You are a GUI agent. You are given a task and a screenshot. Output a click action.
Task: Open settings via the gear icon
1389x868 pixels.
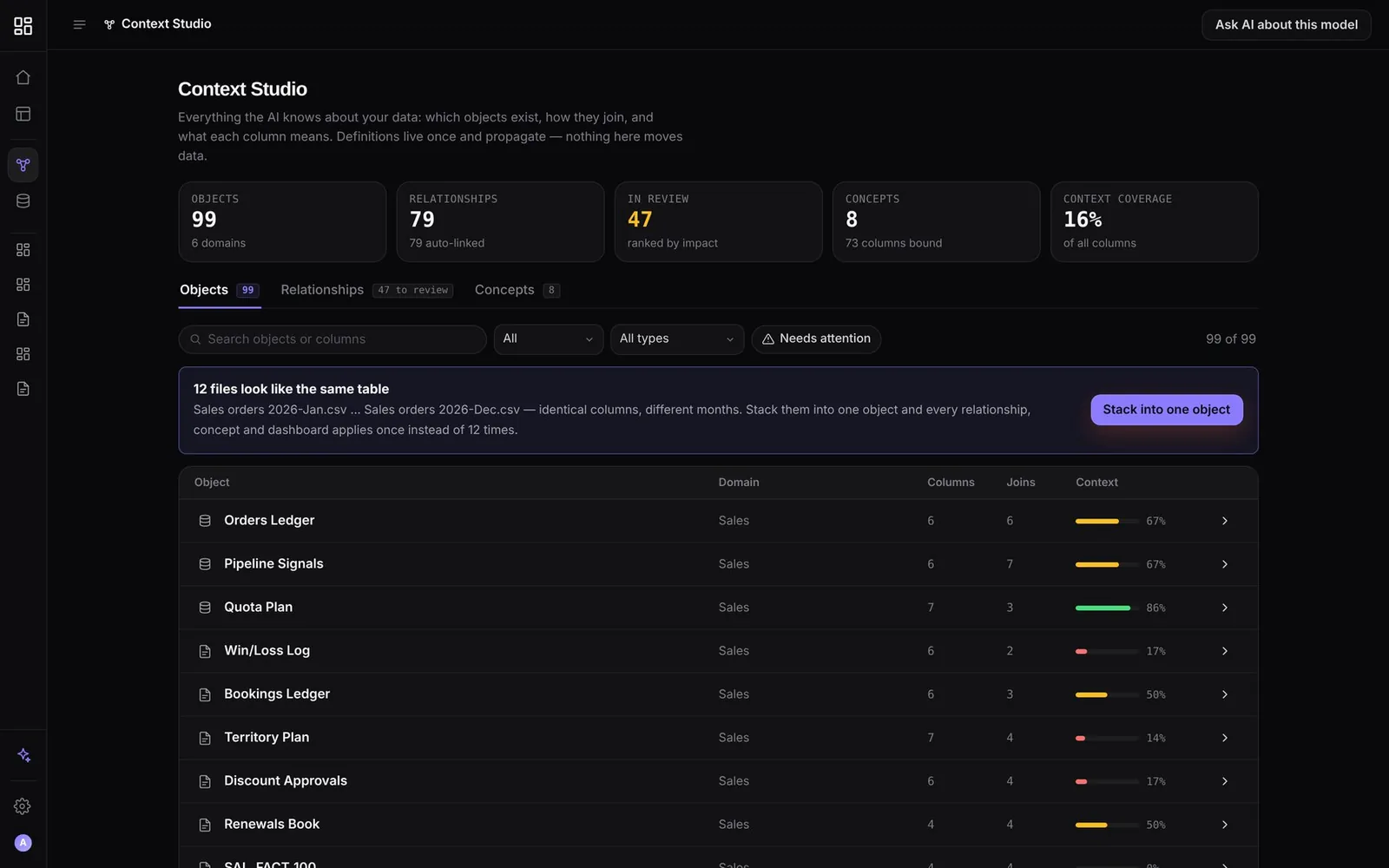pos(23,806)
